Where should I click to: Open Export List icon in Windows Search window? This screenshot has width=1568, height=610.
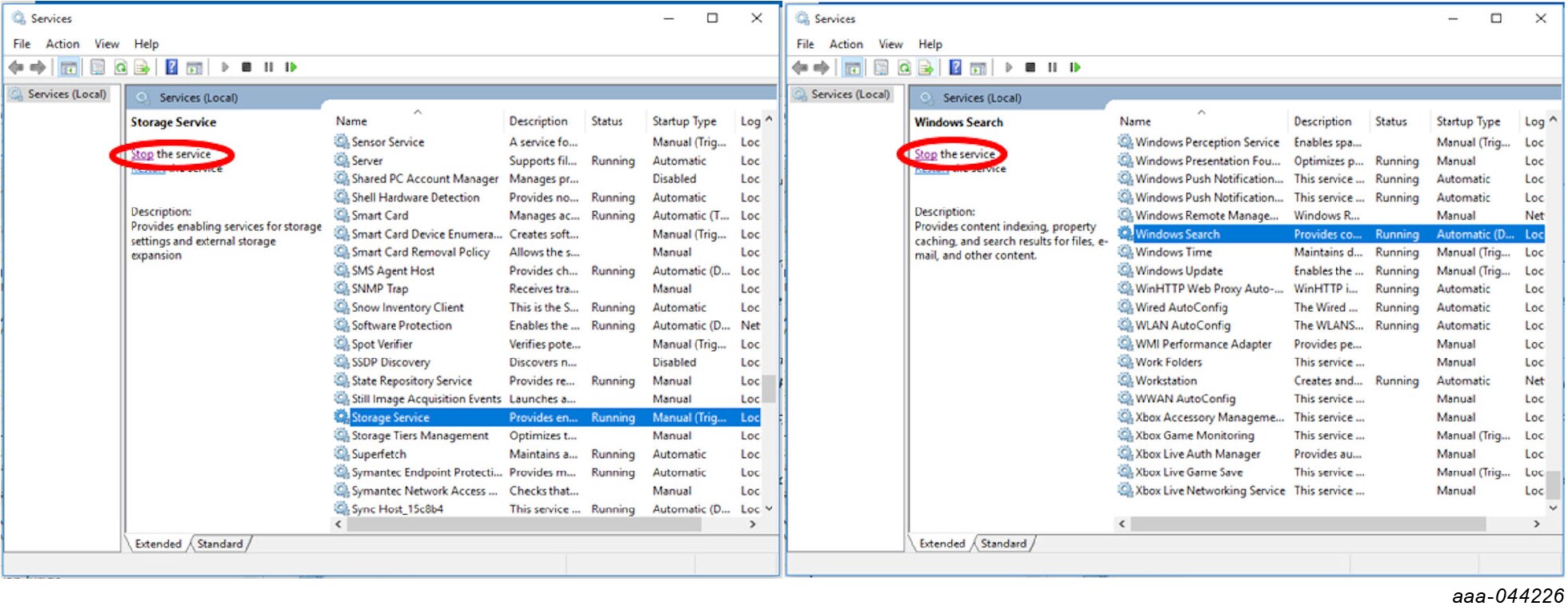(x=926, y=67)
